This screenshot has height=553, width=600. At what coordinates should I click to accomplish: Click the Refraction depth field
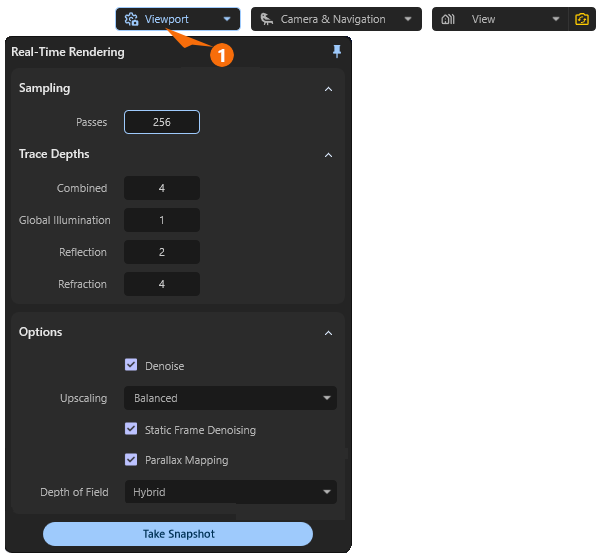pos(162,284)
